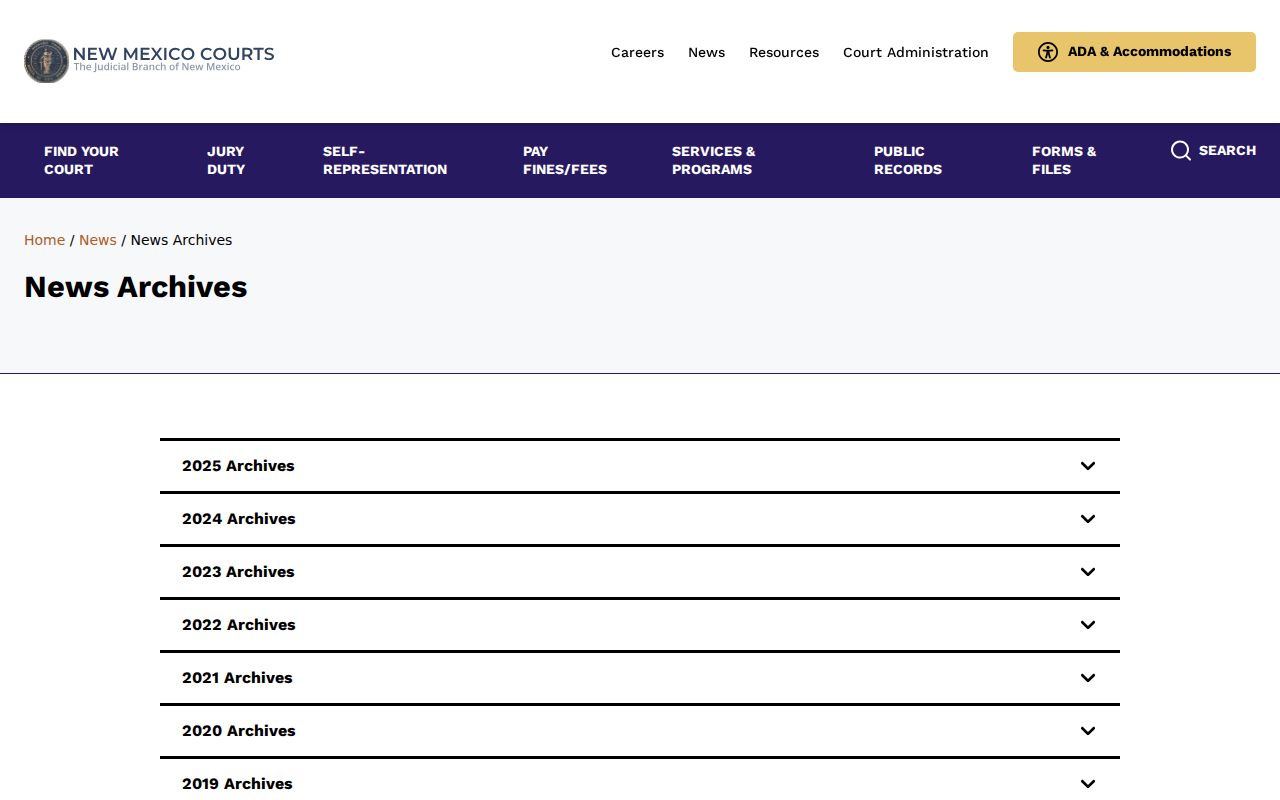Open the Self-Representation menu

(385, 160)
